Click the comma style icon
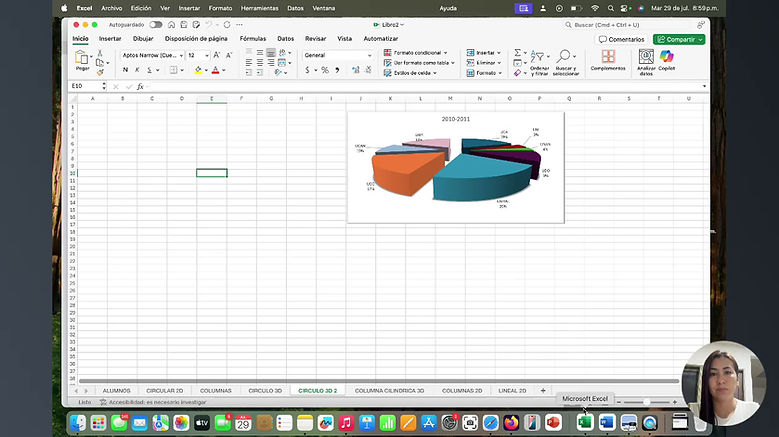 point(337,71)
